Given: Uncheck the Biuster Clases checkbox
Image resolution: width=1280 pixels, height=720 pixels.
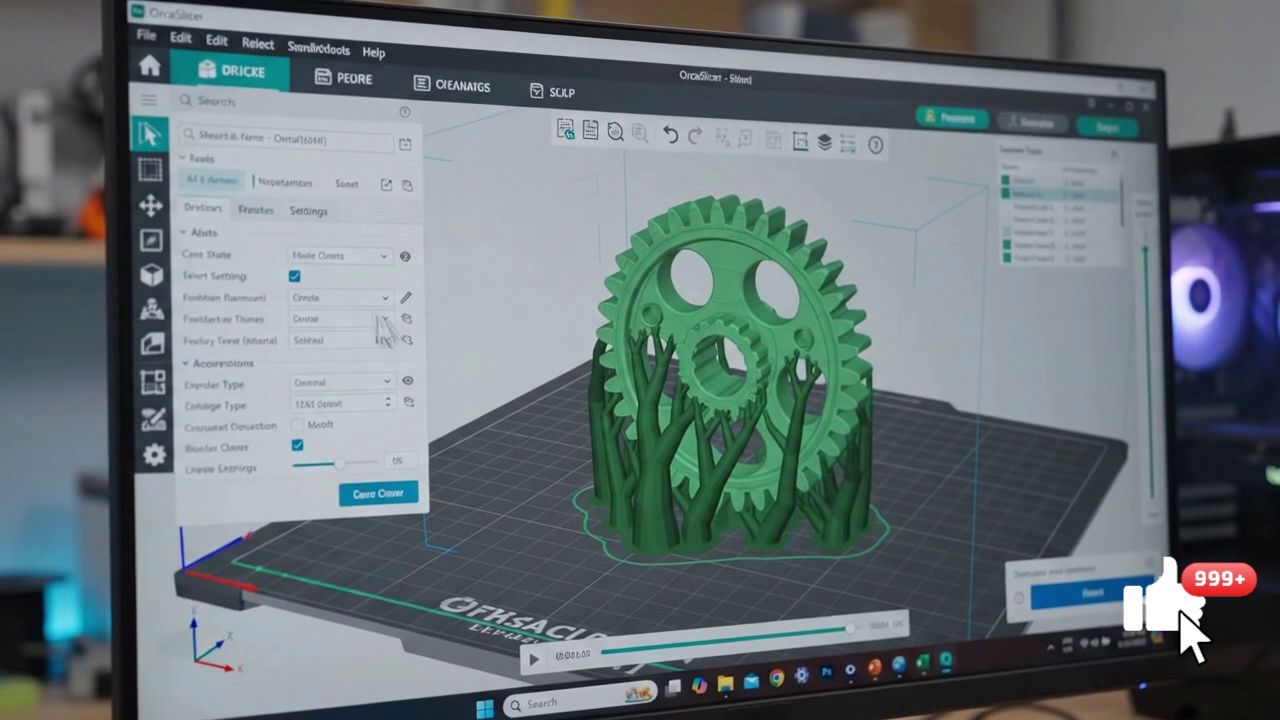Looking at the screenshot, I should coord(297,445).
